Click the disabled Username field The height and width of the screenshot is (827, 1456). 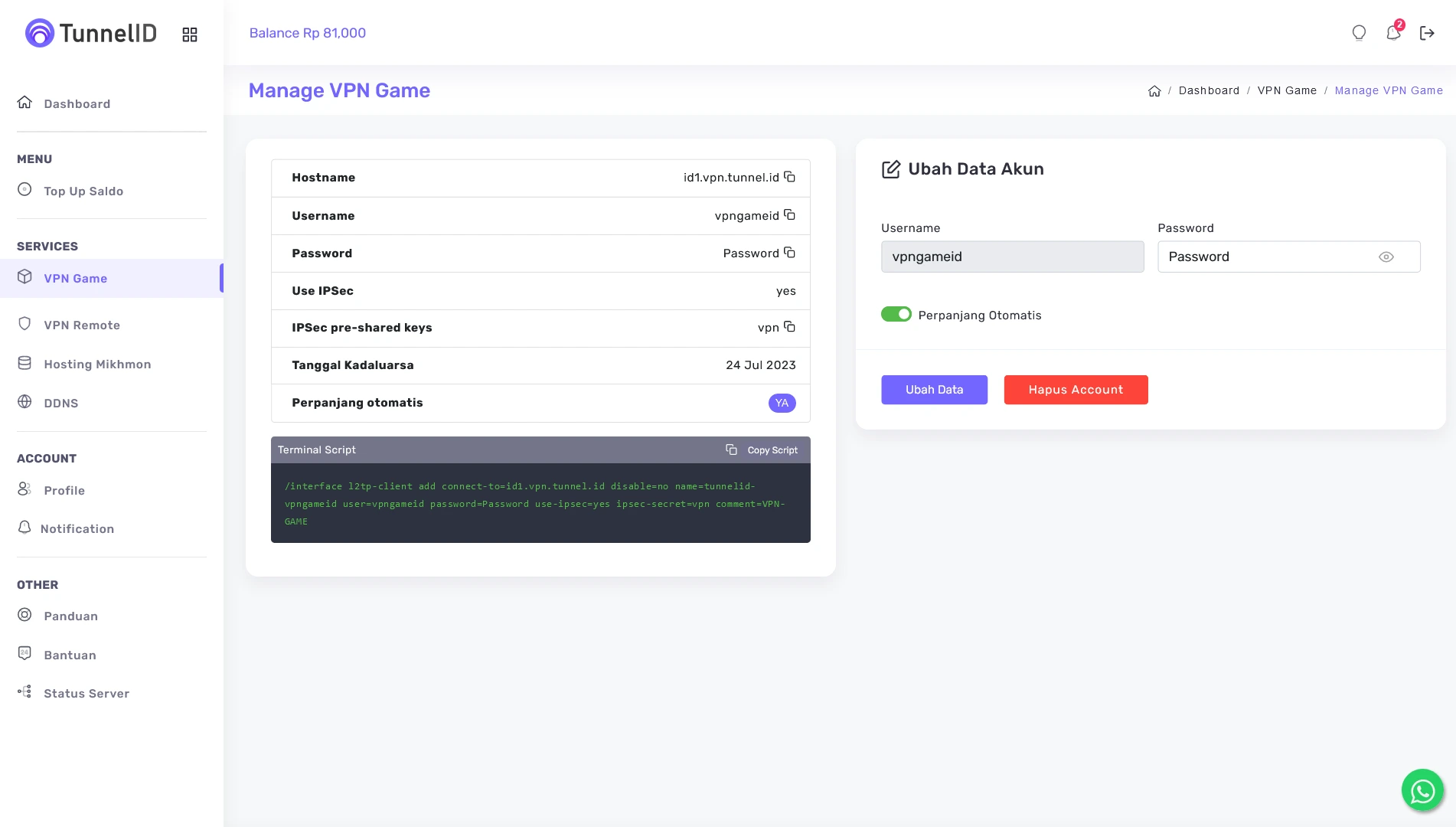pyautogui.click(x=1012, y=257)
